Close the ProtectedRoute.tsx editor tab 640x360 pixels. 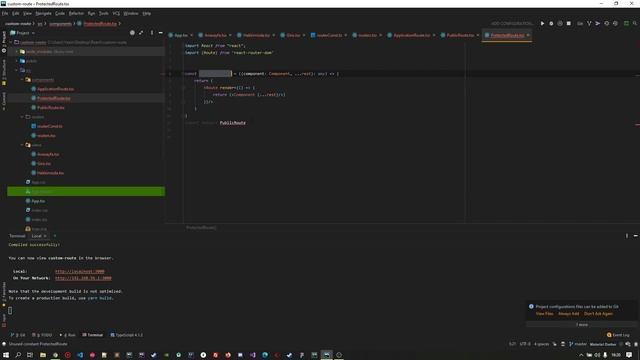click(528, 36)
